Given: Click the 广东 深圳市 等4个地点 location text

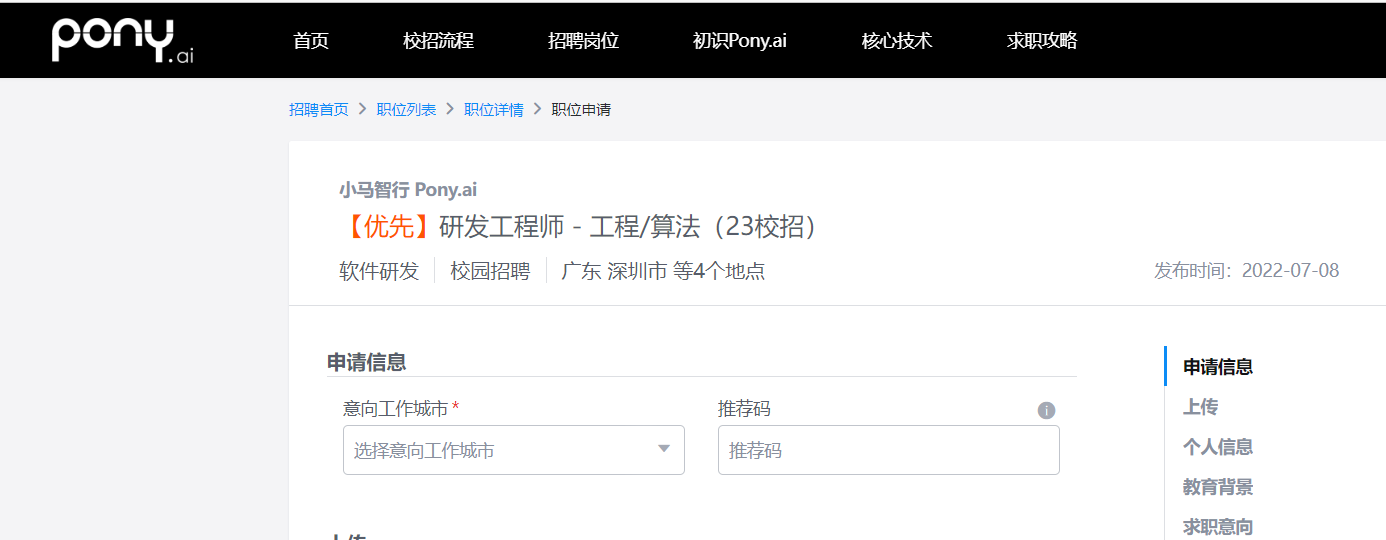Looking at the screenshot, I should coord(663,271).
